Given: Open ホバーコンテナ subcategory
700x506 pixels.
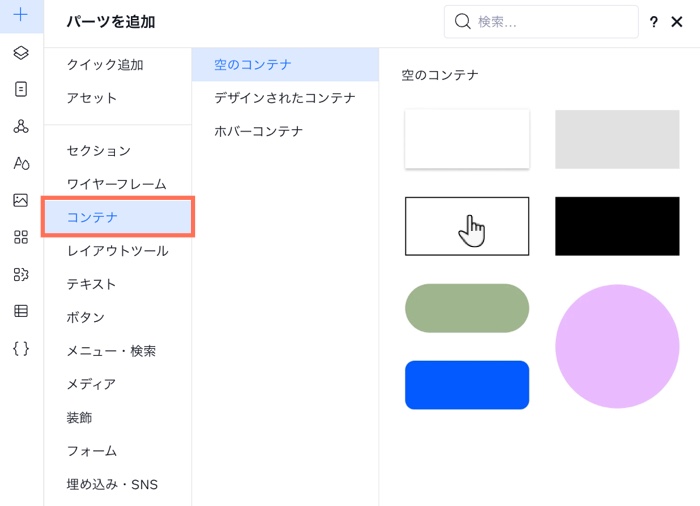Looking at the screenshot, I should click(x=258, y=131).
